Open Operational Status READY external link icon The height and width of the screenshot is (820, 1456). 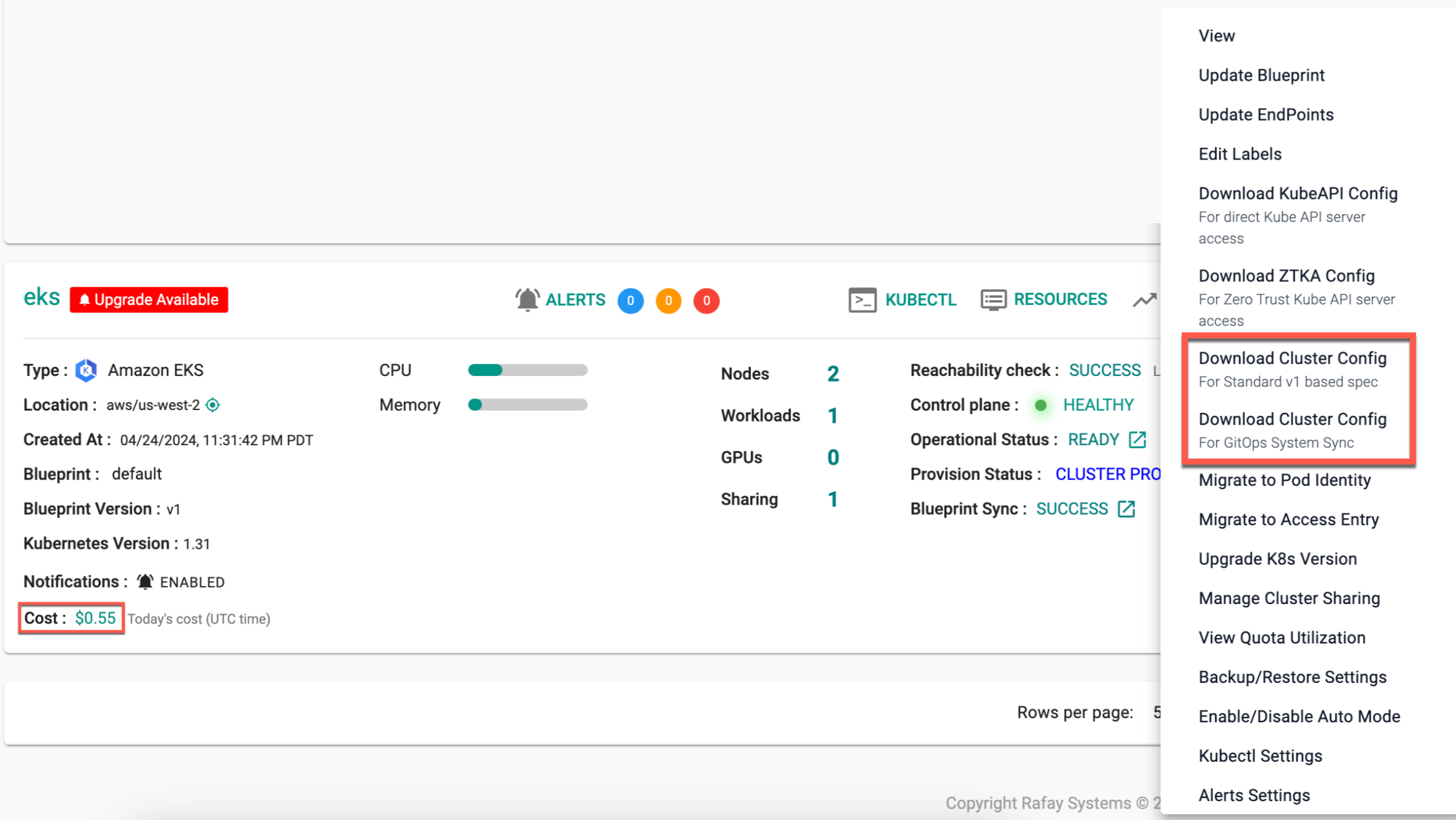click(x=1137, y=440)
